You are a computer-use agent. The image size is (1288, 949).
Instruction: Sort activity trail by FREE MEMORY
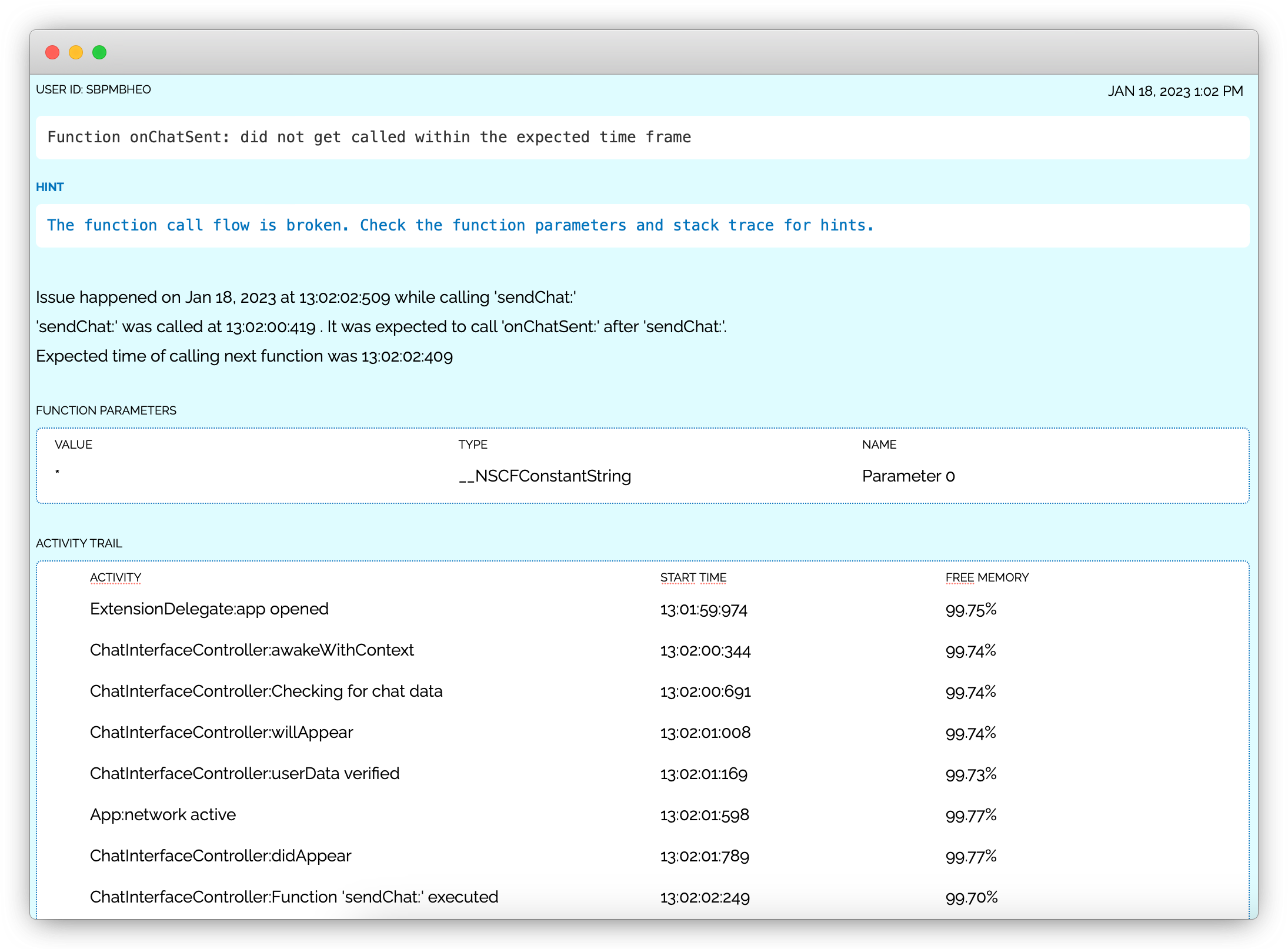pyautogui.click(x=986, y=577)
